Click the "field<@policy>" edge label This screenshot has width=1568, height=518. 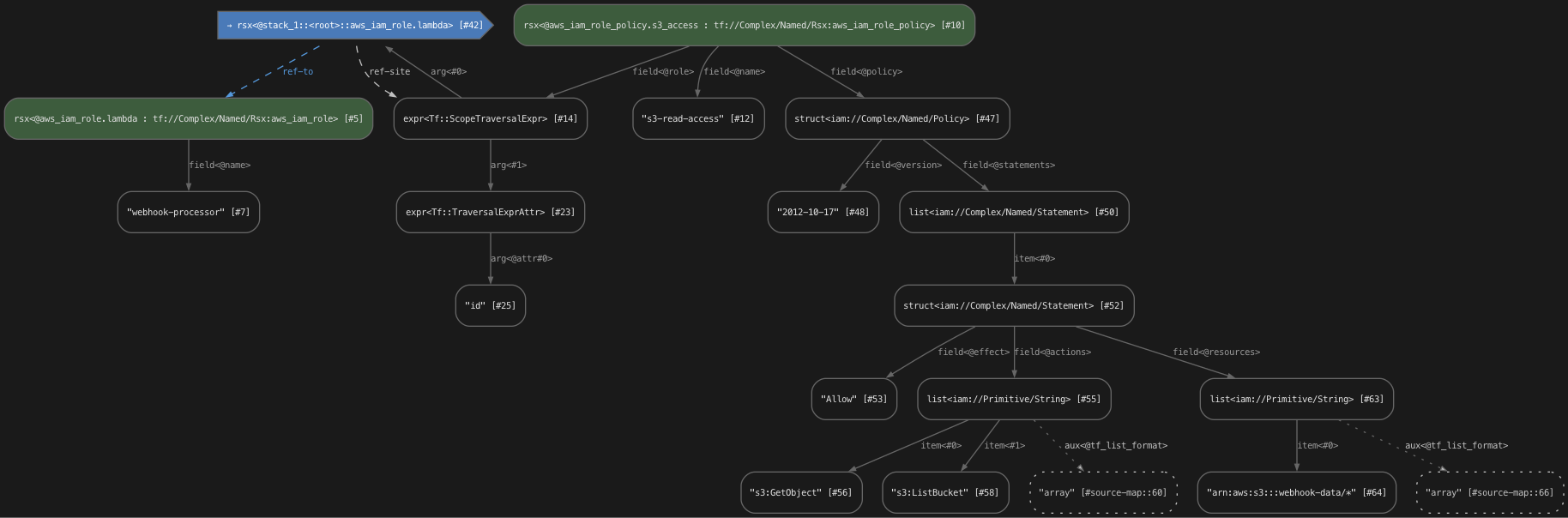tap(866, 71)
